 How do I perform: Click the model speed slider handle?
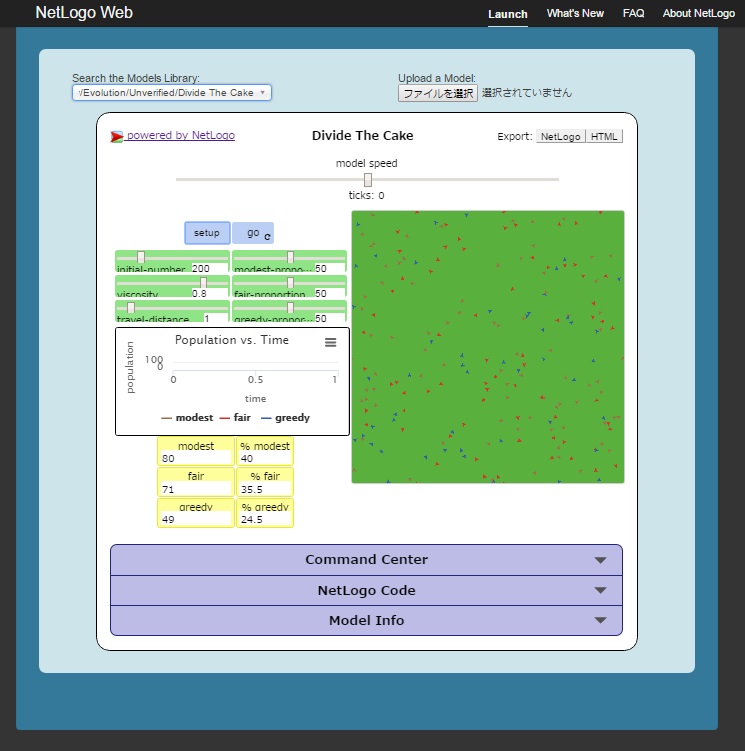click(x=368, y=179)
